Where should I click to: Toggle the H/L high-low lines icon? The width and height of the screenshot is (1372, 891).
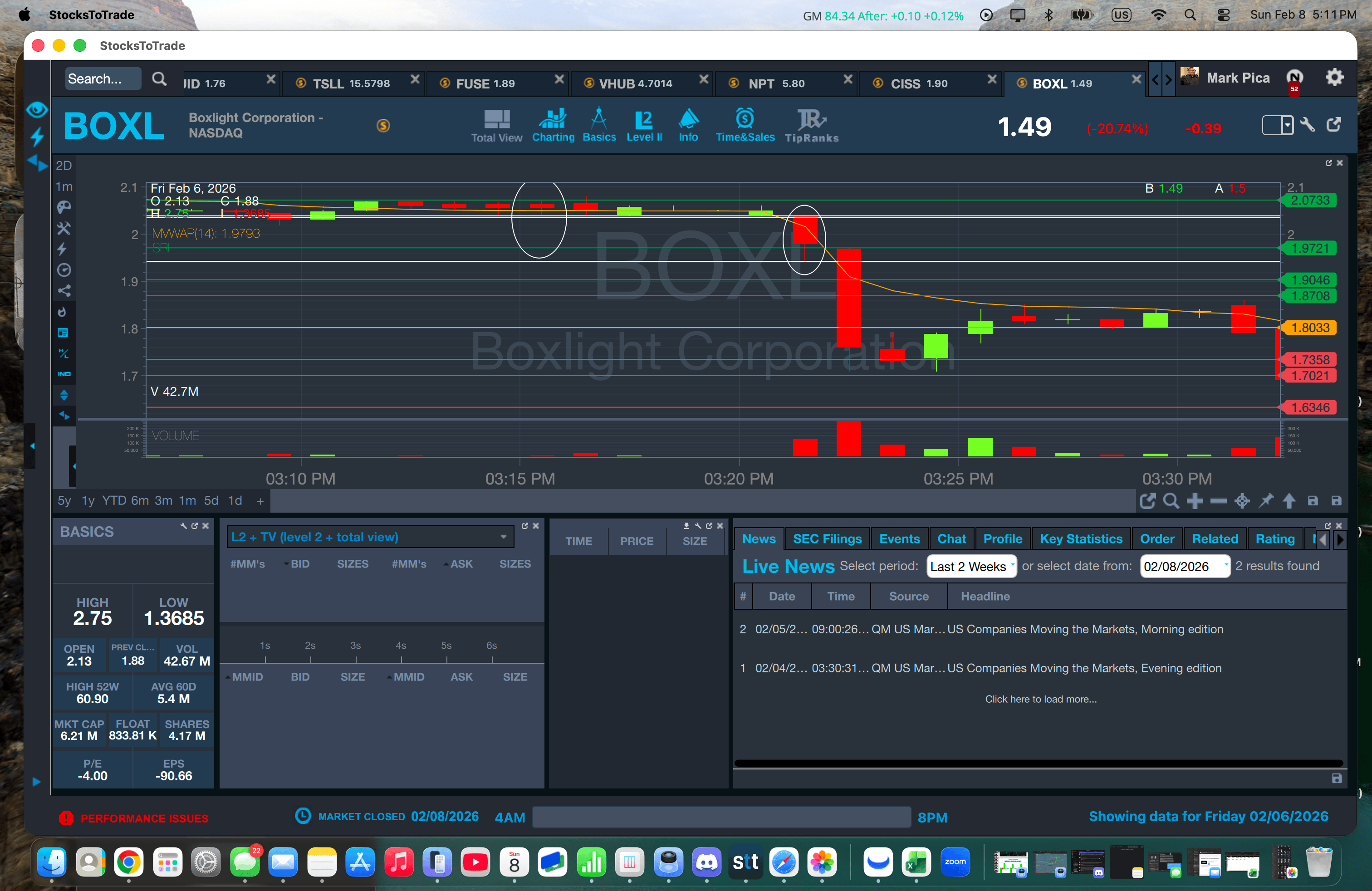(64, 353)
